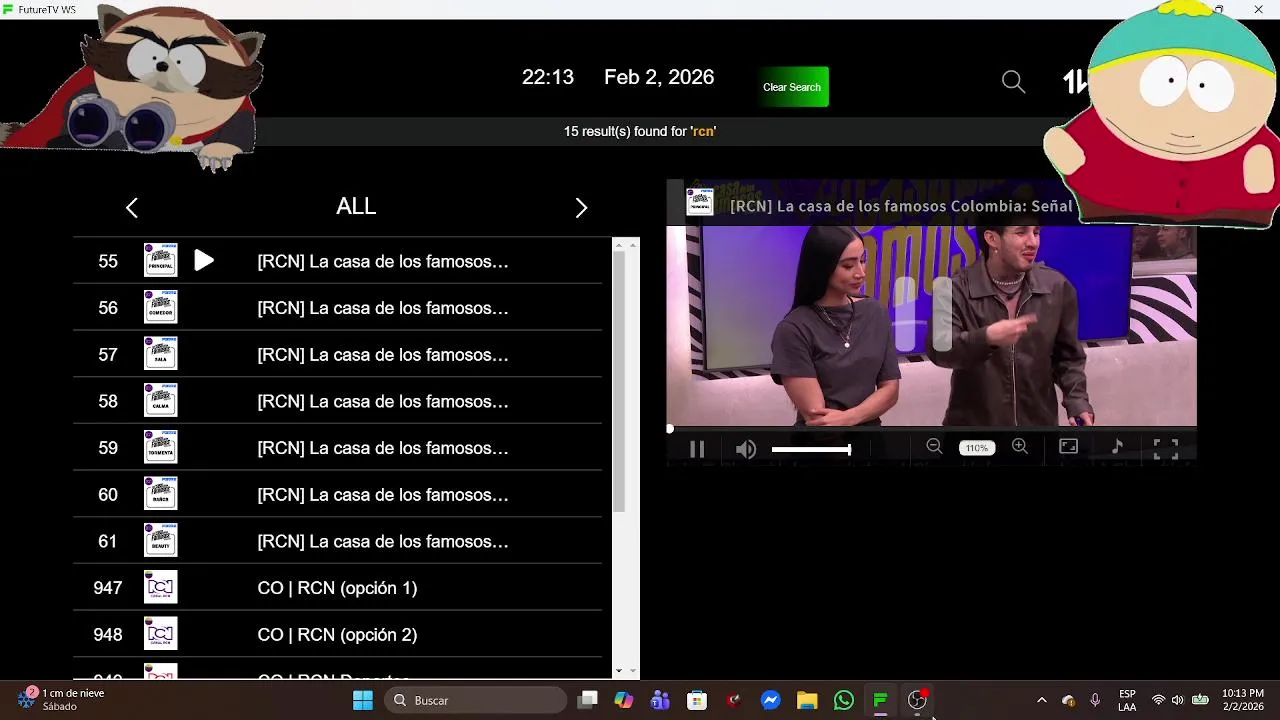This screenshot has height=720, width=1280.
Task: Open channel 60 La casa de los famosos title
Action: 383,495
